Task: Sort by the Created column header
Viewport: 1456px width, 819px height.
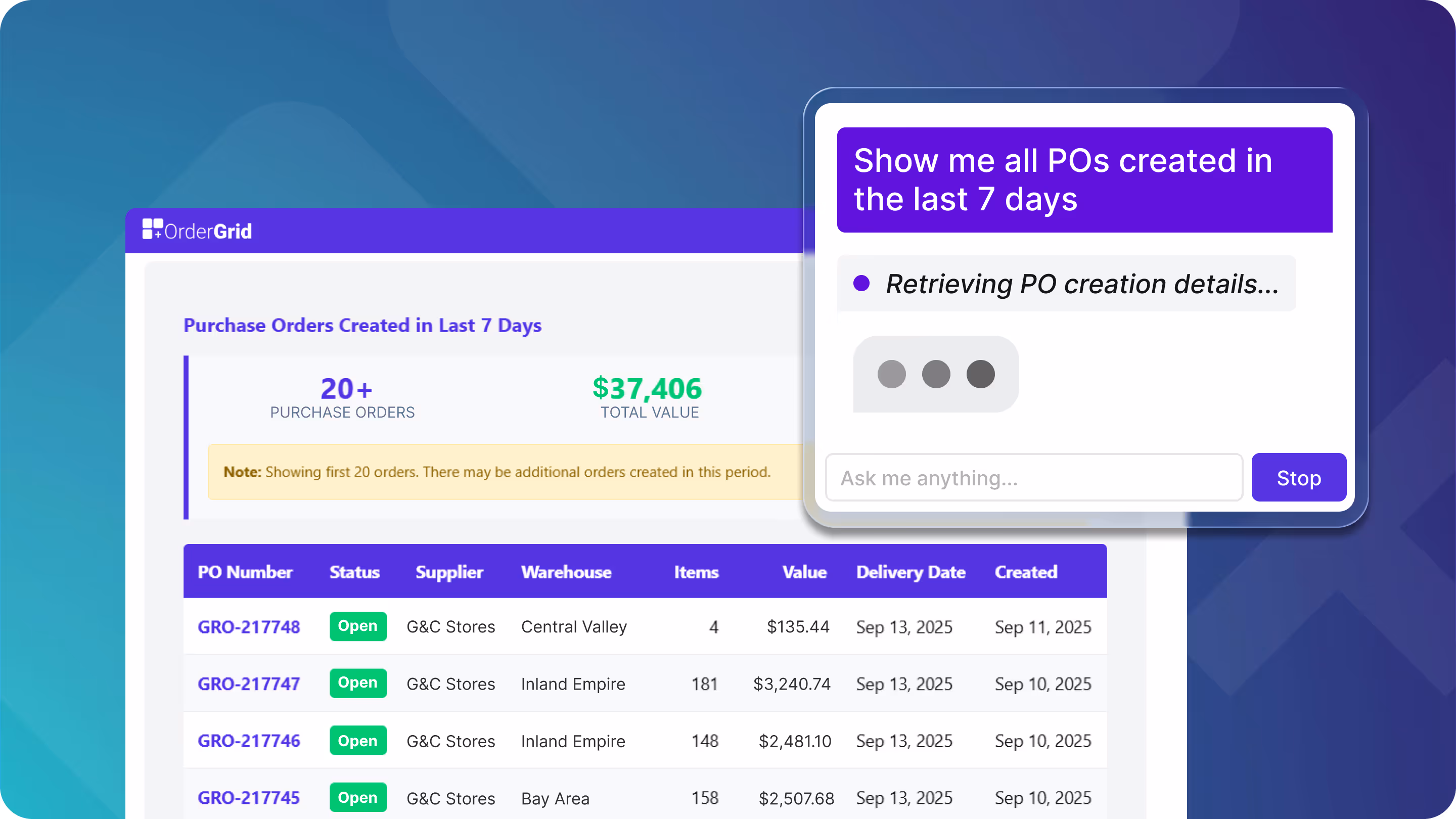Action: pyautogui.click(x=1026, y=572)
